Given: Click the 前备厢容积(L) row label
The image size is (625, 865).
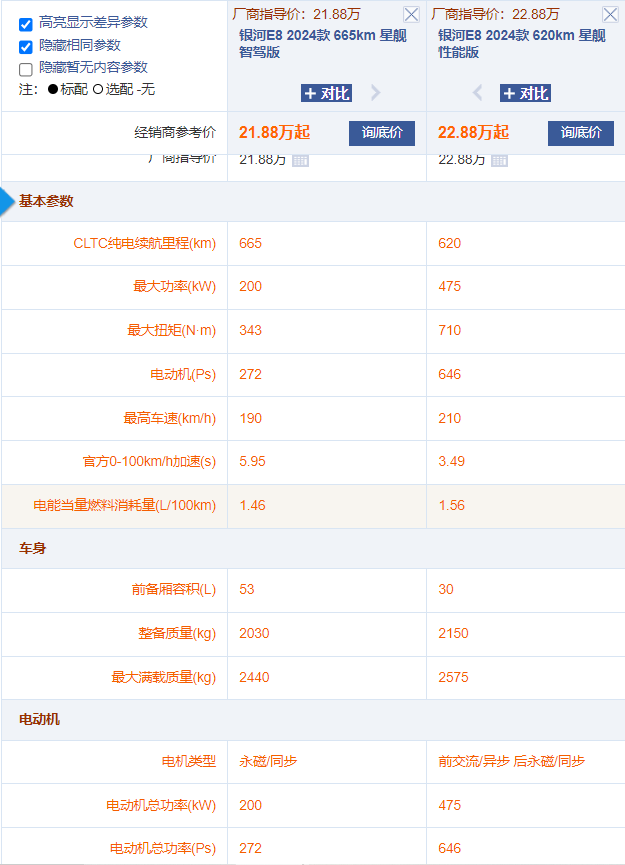Looking at the screenshot, I should coord(174,589).
